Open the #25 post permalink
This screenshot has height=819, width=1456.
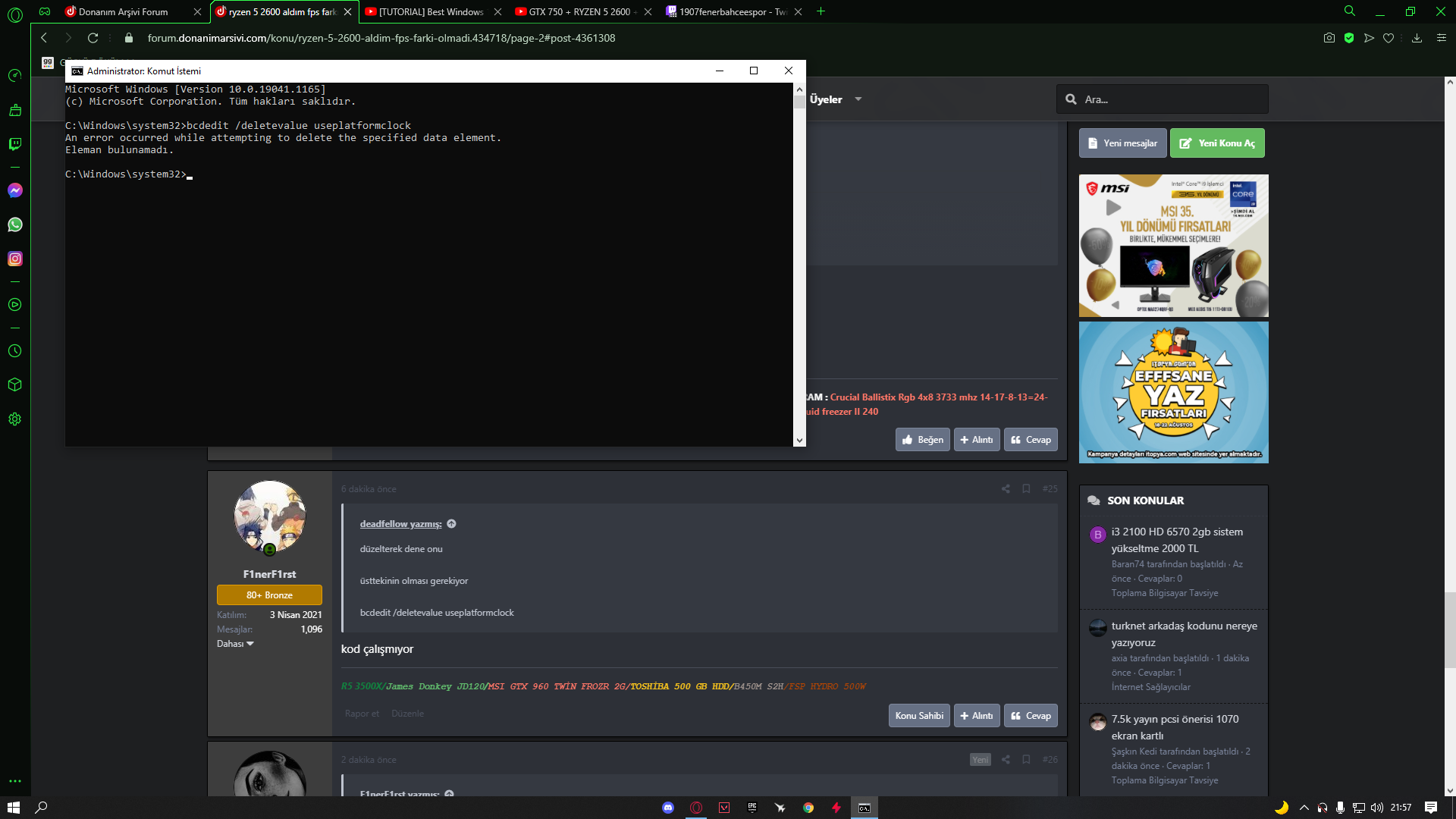pos(1050,489)
